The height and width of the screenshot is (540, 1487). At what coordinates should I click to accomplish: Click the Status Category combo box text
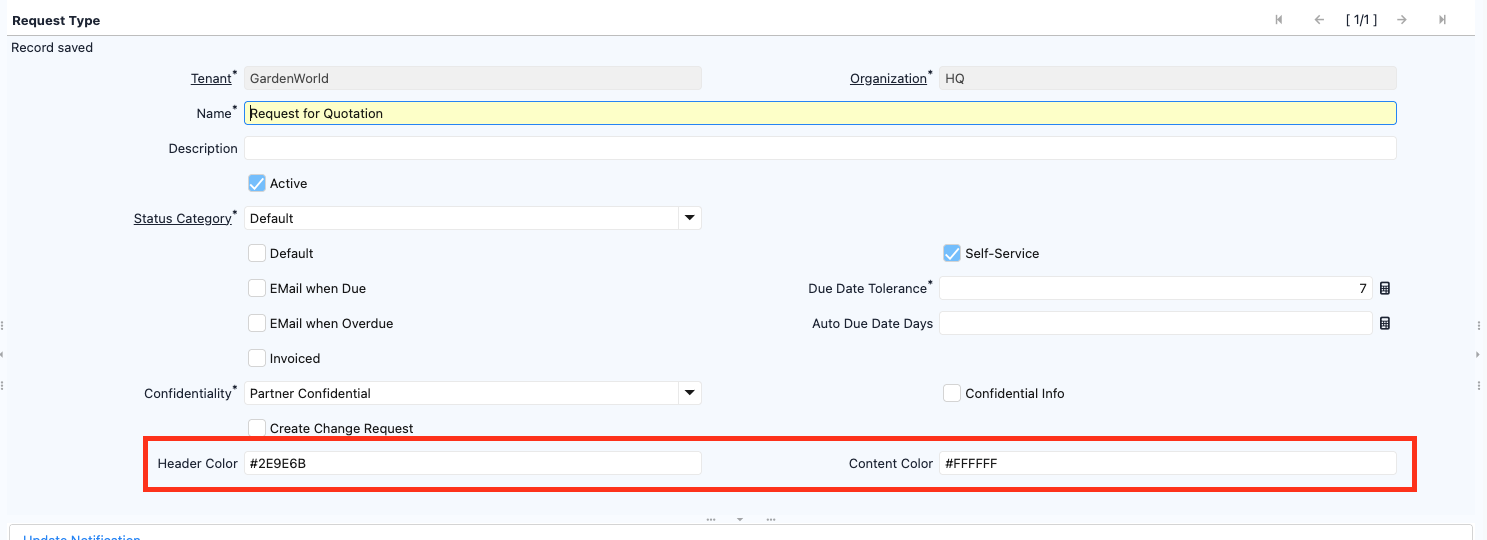coord(461,218)
